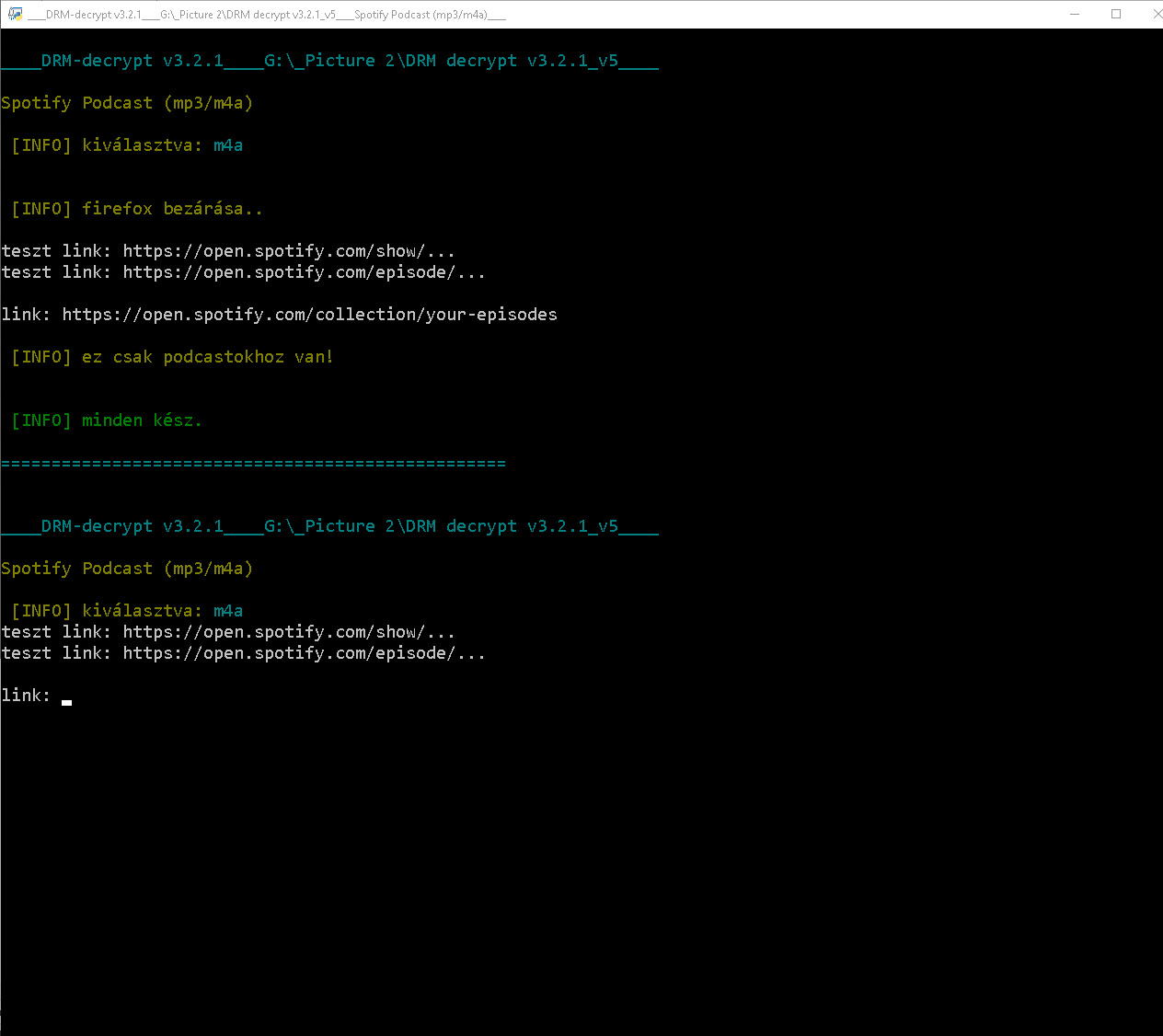Click the first "[INFO] kiválasztva: m4a" line
Screen dimensions: 1163x1036
pyautogui.click(x=127, y=145)
